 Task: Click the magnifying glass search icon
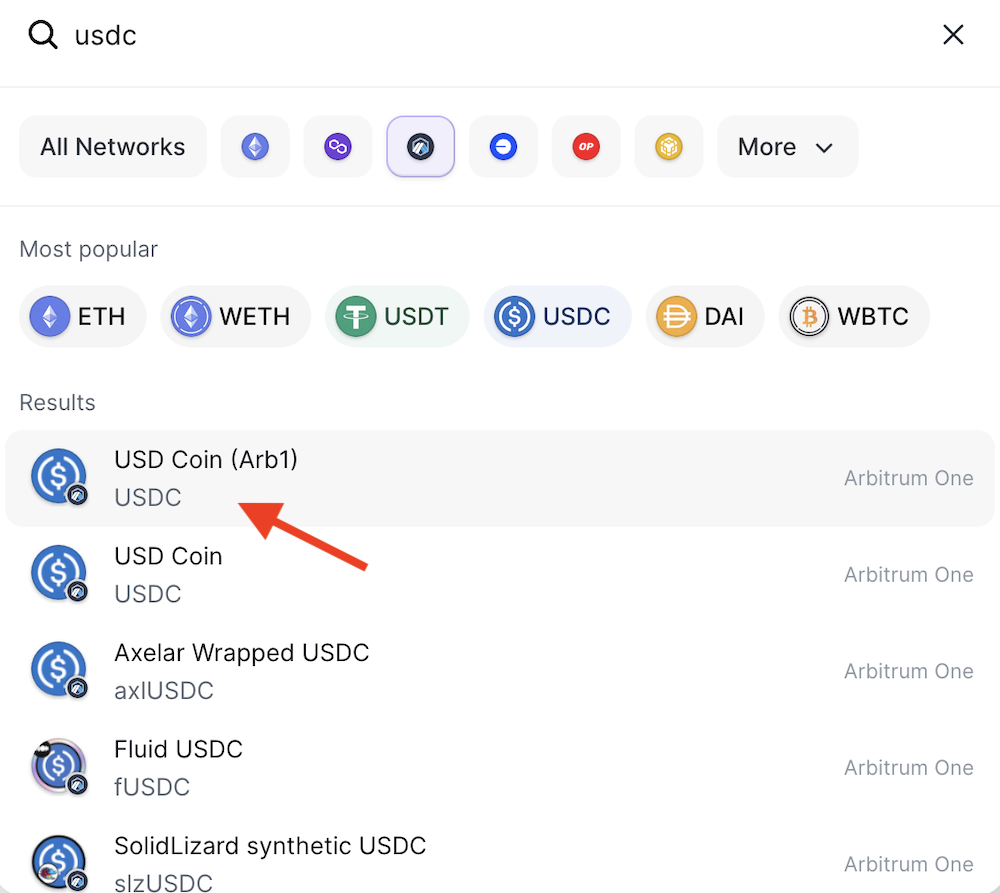click(x=40, y=34)
